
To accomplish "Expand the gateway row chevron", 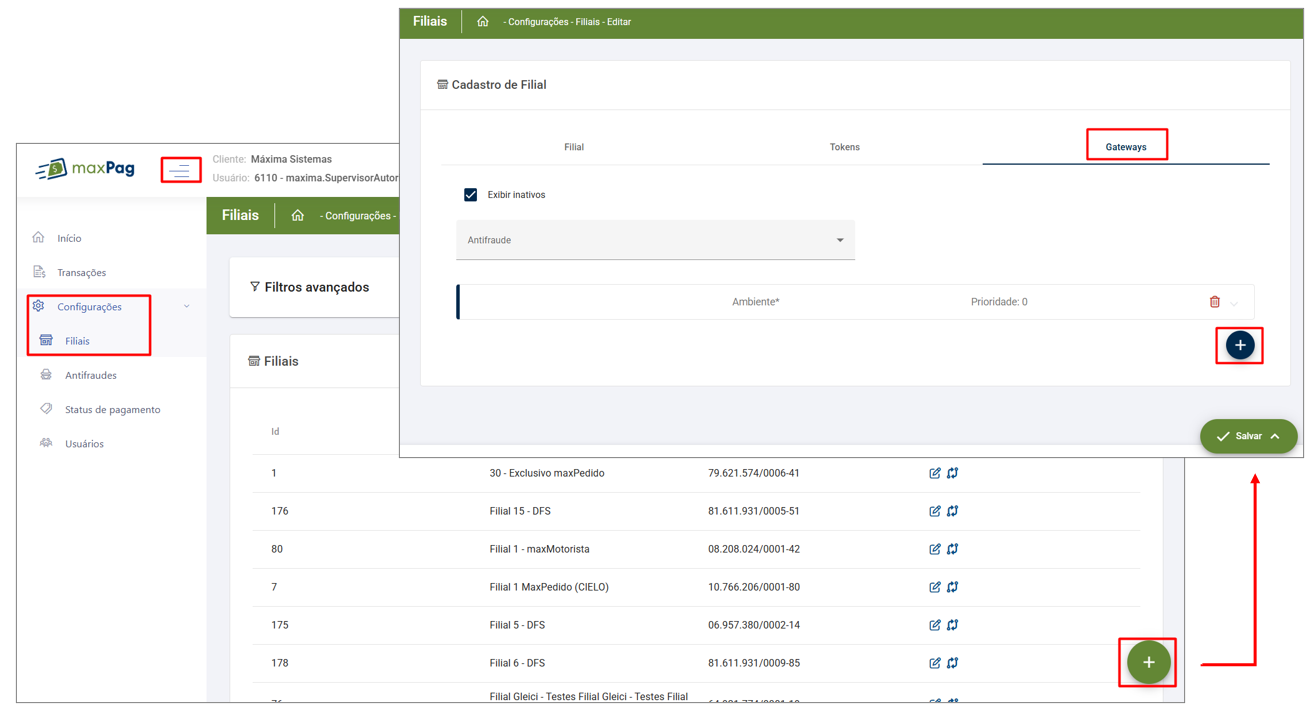I will click(1235, 303).
